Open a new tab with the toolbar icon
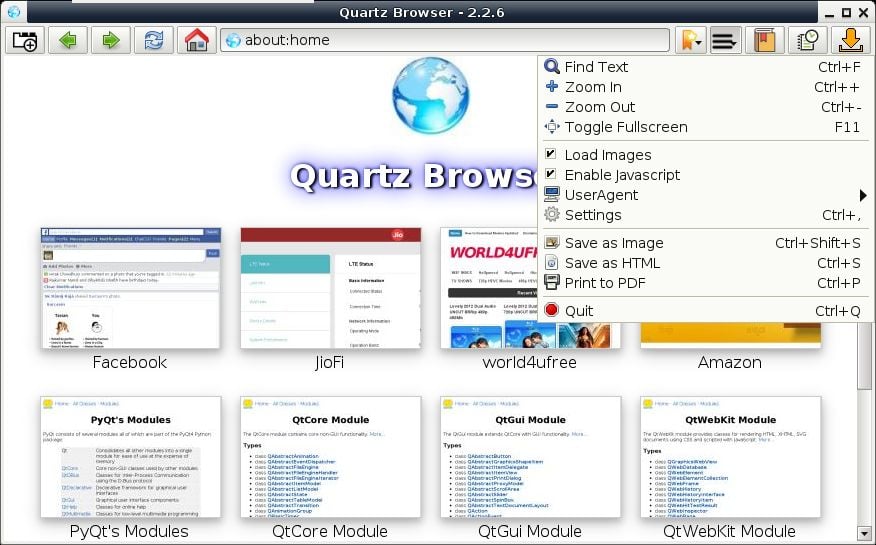The width and height of the screenshot is (876, 545). 25,40
